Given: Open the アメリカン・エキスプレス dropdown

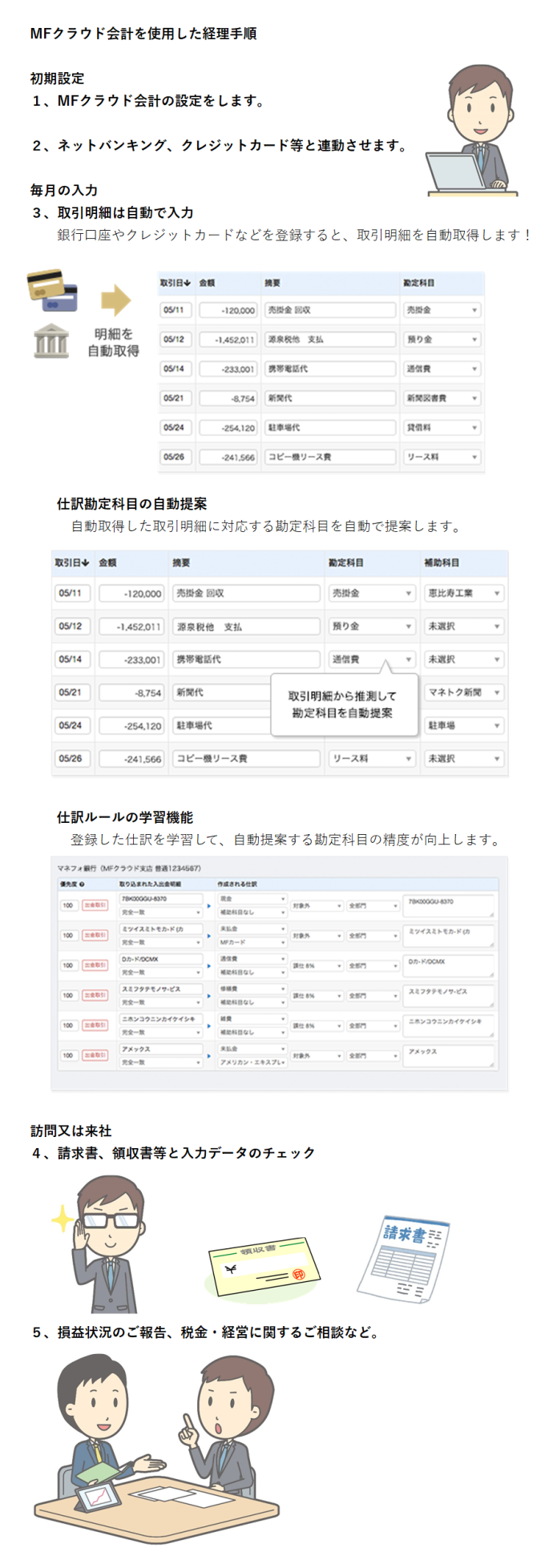Looking at the screenshot, I should point(252,1062).
